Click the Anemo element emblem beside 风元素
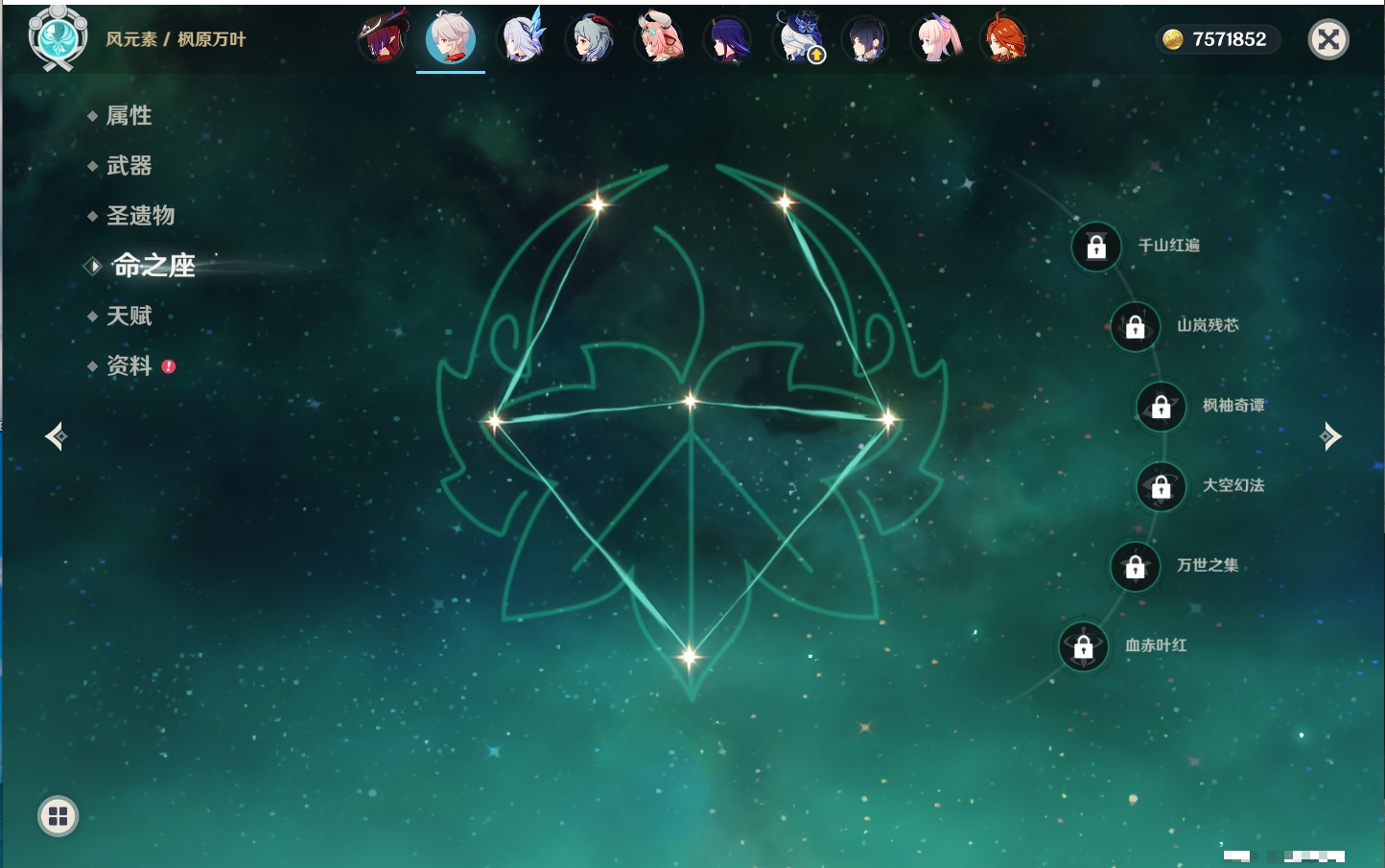This screenshot has width=1385, height=868. click(59, 38)
